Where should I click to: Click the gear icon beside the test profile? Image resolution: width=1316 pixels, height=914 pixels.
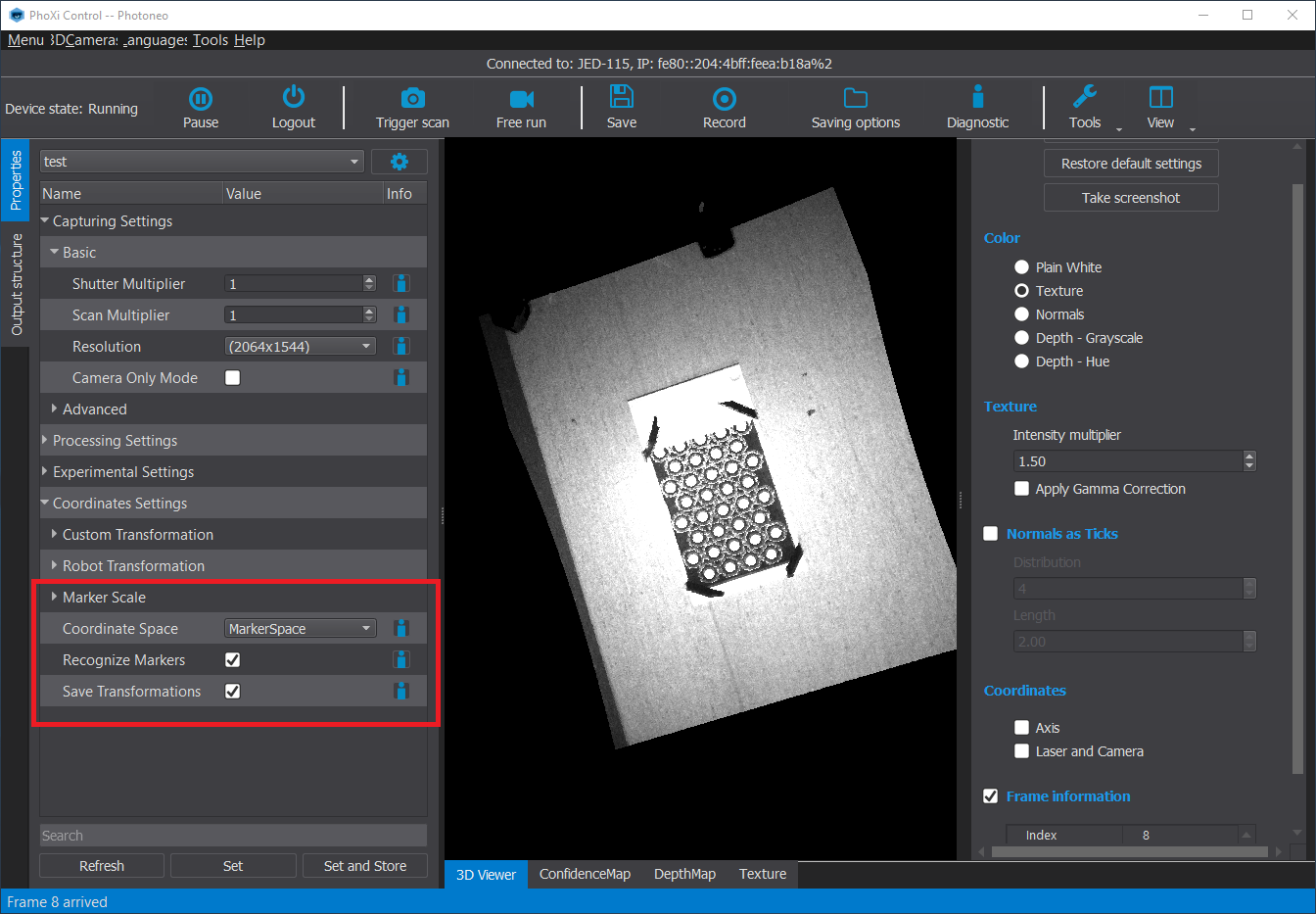click(x=399, y=162)
